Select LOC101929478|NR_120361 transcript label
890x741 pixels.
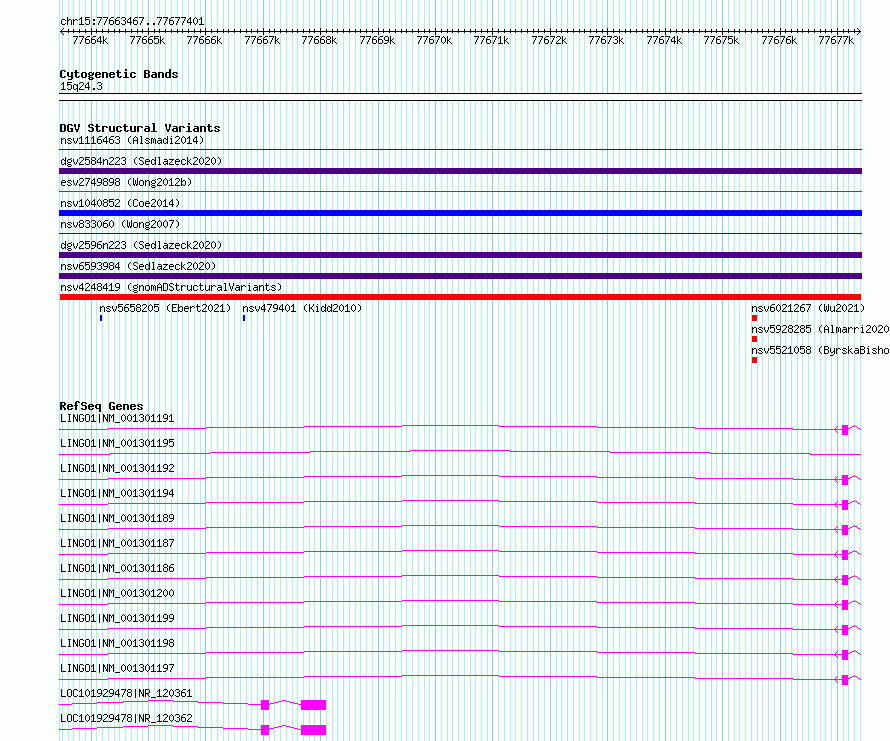126,693
